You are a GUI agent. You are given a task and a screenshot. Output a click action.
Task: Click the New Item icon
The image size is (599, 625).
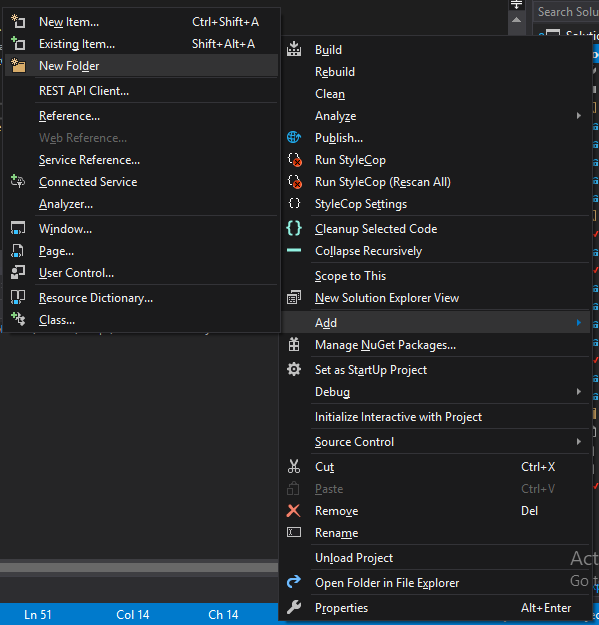tap(18, 22)
